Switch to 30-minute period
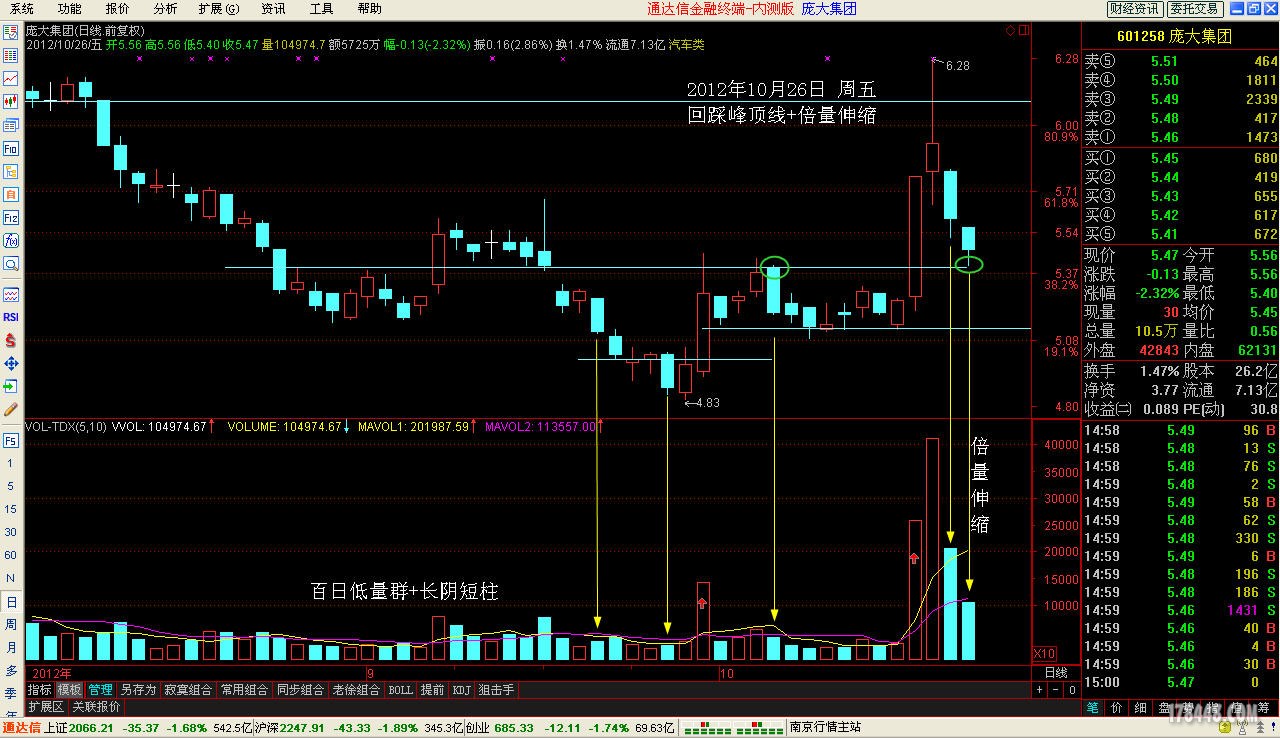The width and height of the screenshot is (1280, 738). (10, 533)
